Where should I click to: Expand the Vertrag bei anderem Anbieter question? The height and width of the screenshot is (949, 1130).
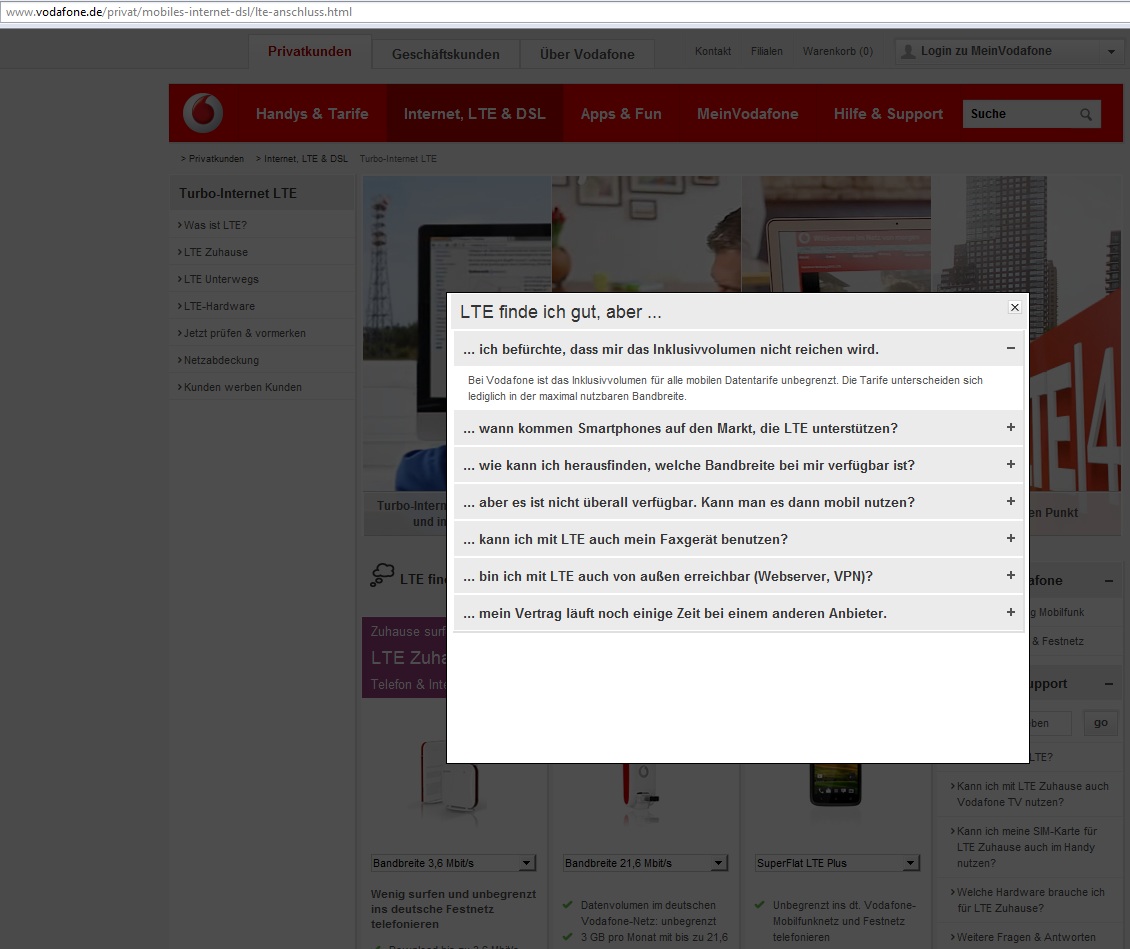[1010, 612]
